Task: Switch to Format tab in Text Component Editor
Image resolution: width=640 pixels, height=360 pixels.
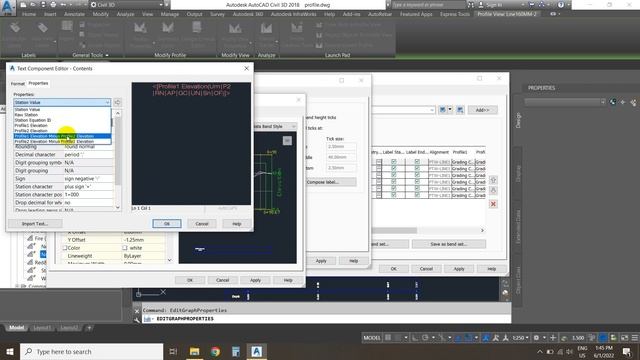Action: (18, 84)
